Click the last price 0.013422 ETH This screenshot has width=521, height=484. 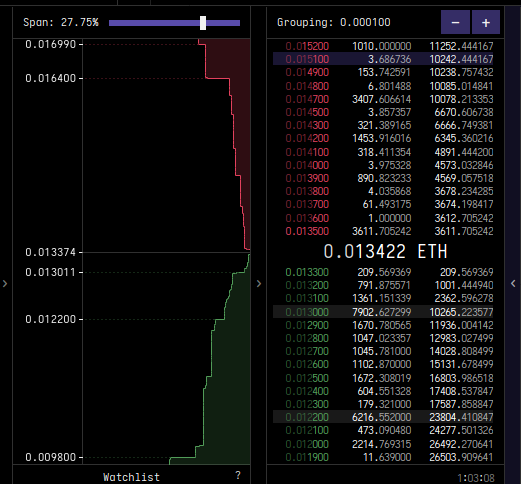[x=385, y=251]
